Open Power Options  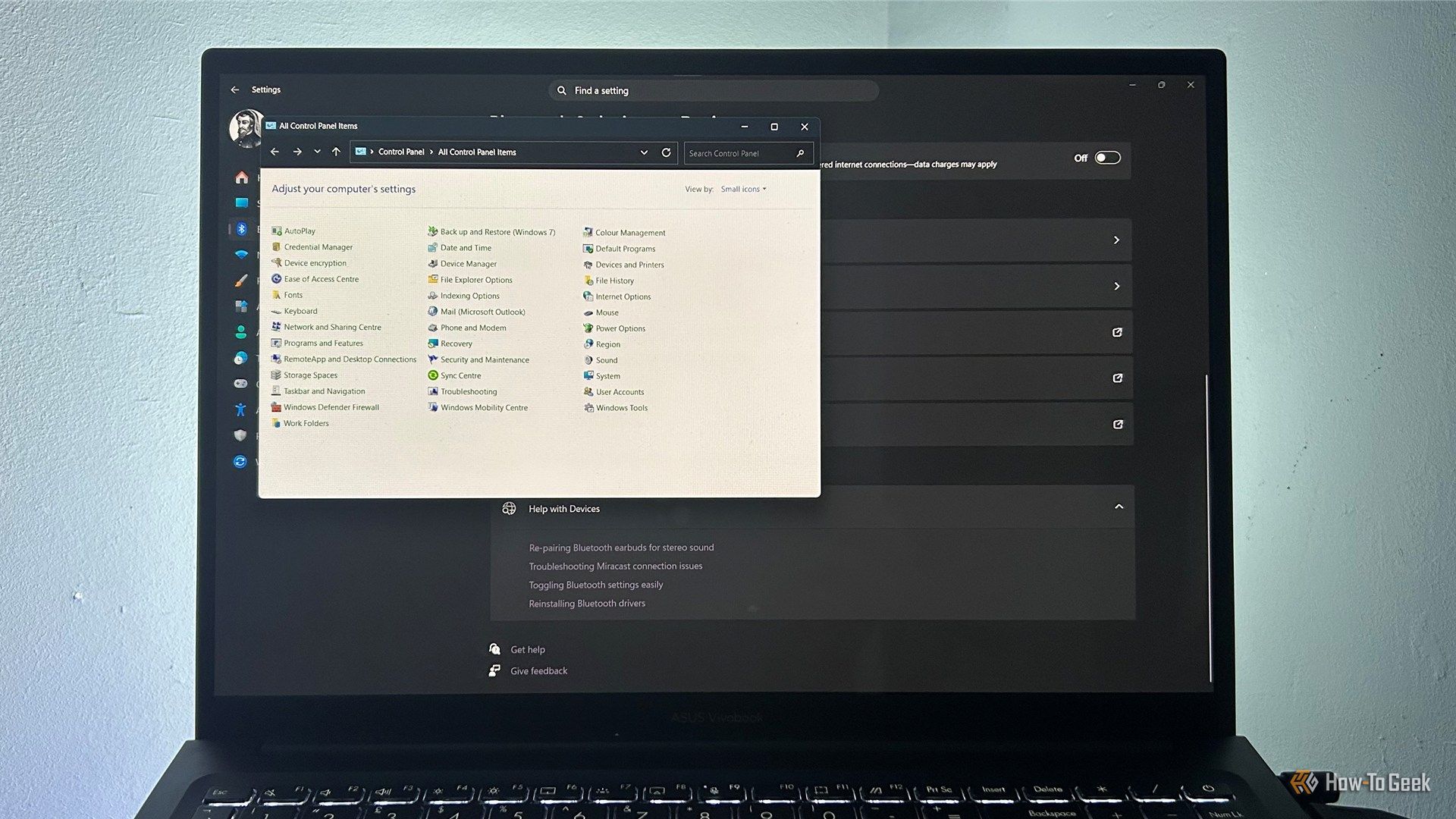pyautogui.click(x=614, y=328)
